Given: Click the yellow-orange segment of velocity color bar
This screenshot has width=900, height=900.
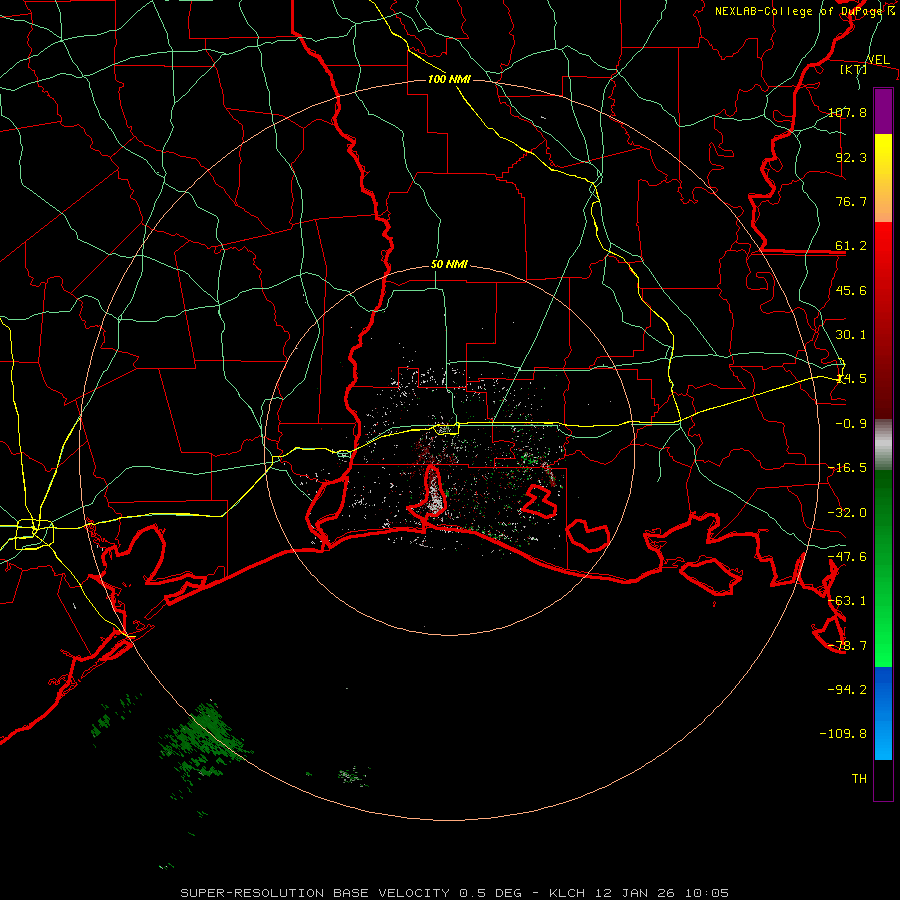Looking at the screenshot, I should (x=883, y=178).
